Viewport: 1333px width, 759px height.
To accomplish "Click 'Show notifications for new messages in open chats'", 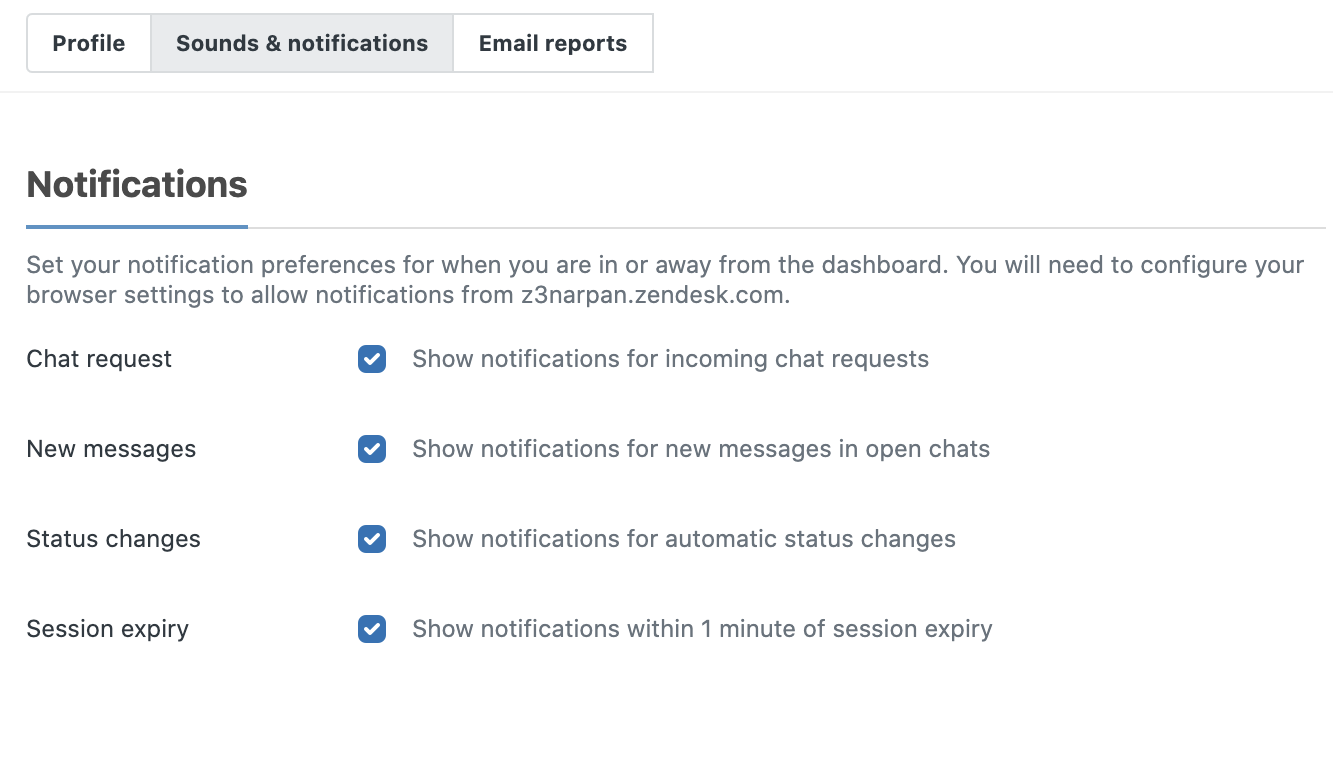I will 701,449.
